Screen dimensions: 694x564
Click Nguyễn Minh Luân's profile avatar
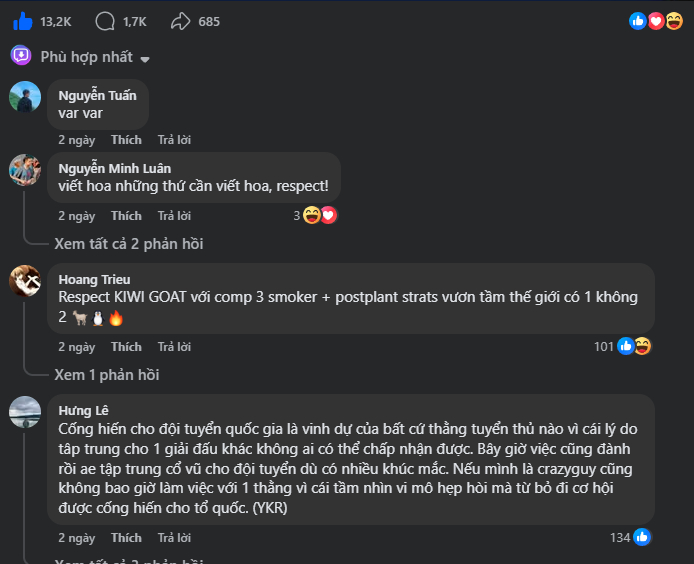25,170
